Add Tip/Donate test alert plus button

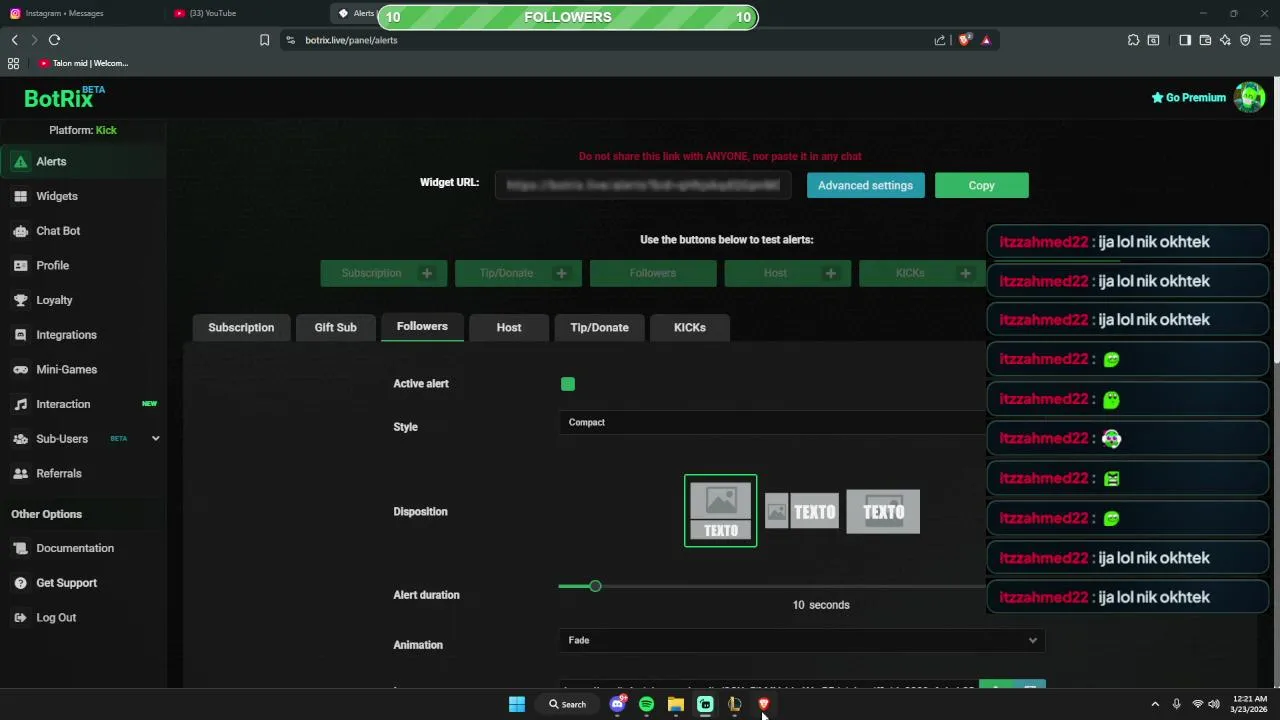click(561, 273)
